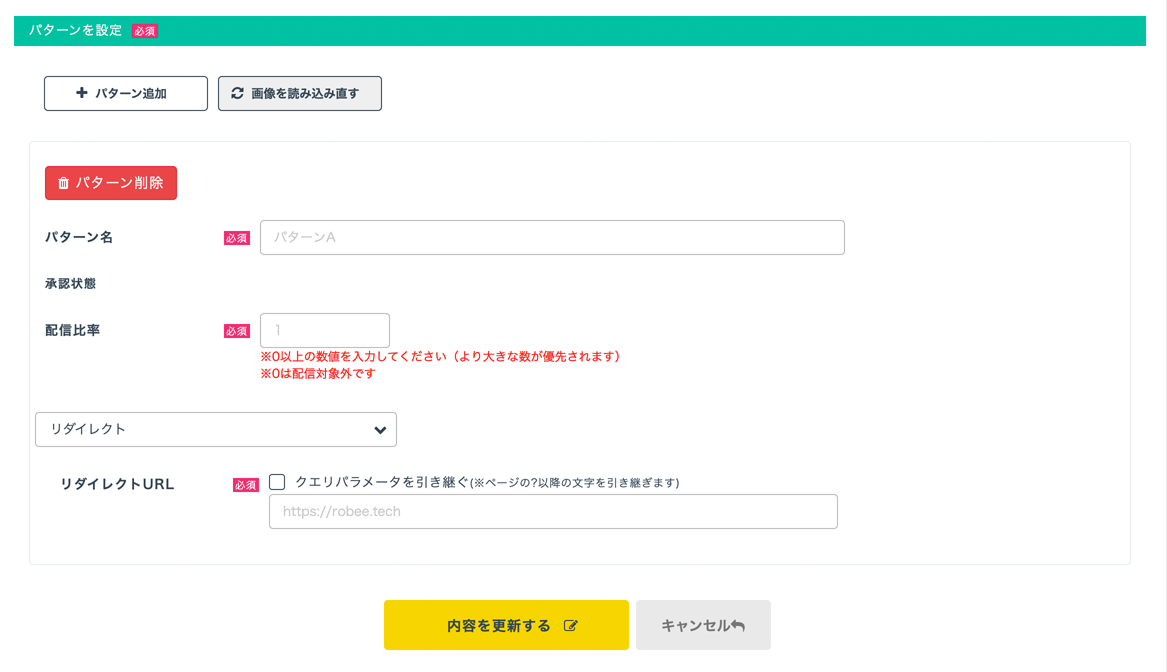Click the 必須 badge beside パターン名
Viewport: 1167px width, 672px height.
coord(237,239)
